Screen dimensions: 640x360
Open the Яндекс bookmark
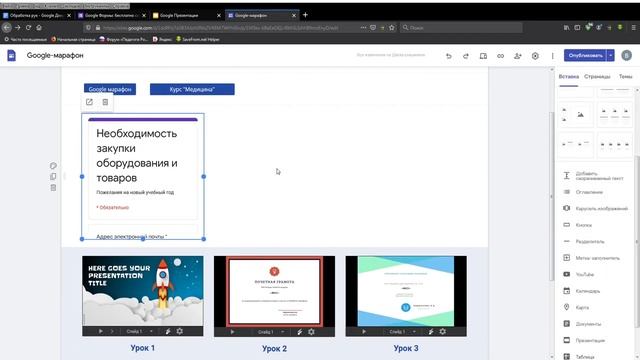[162, 40]
